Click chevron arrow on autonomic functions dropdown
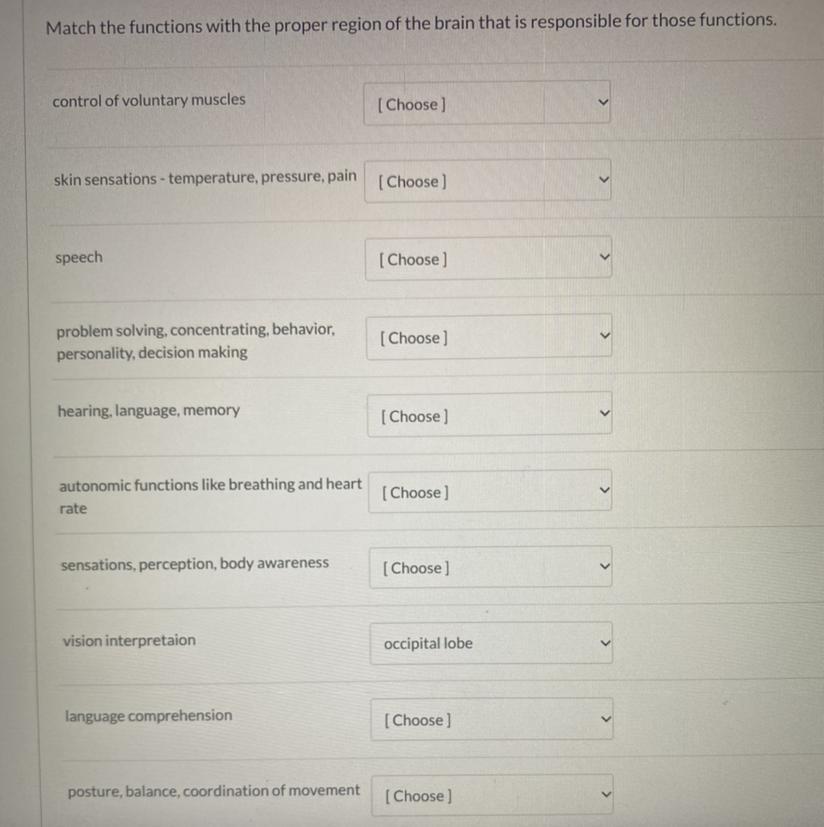 pyautogui.click(x=603, y=492)
